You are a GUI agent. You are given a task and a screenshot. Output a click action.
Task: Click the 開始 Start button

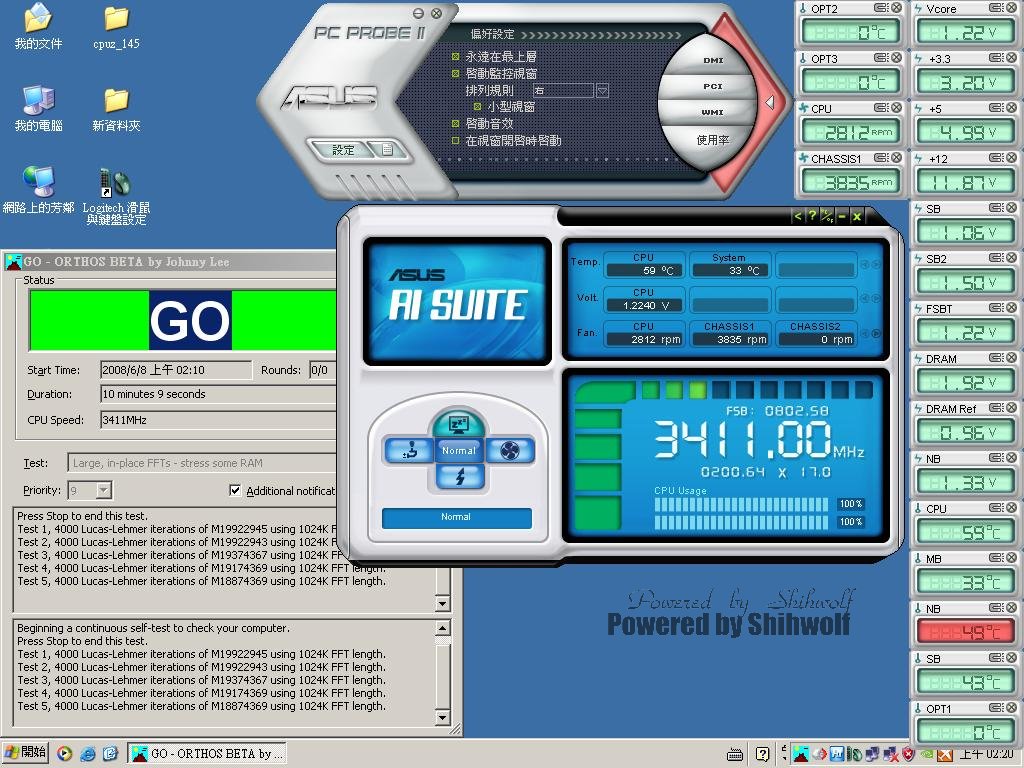(25, 753)
